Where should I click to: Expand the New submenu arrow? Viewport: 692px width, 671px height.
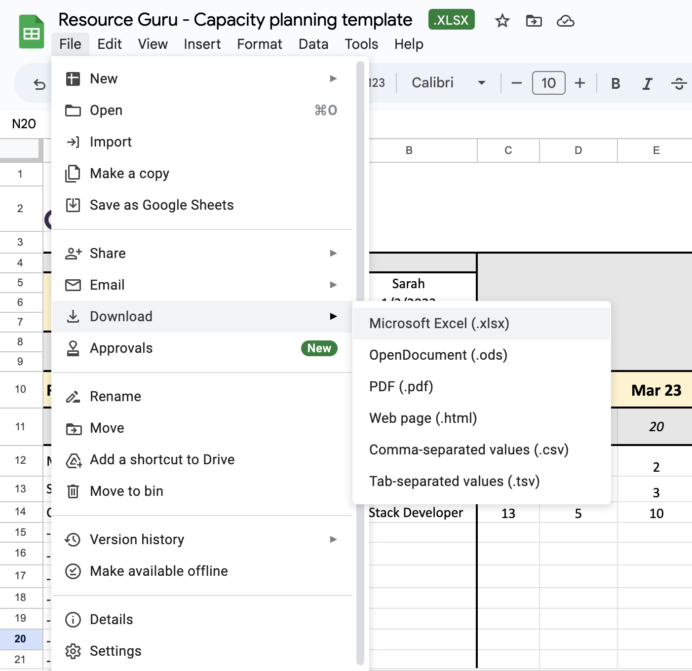coord(333,79)
